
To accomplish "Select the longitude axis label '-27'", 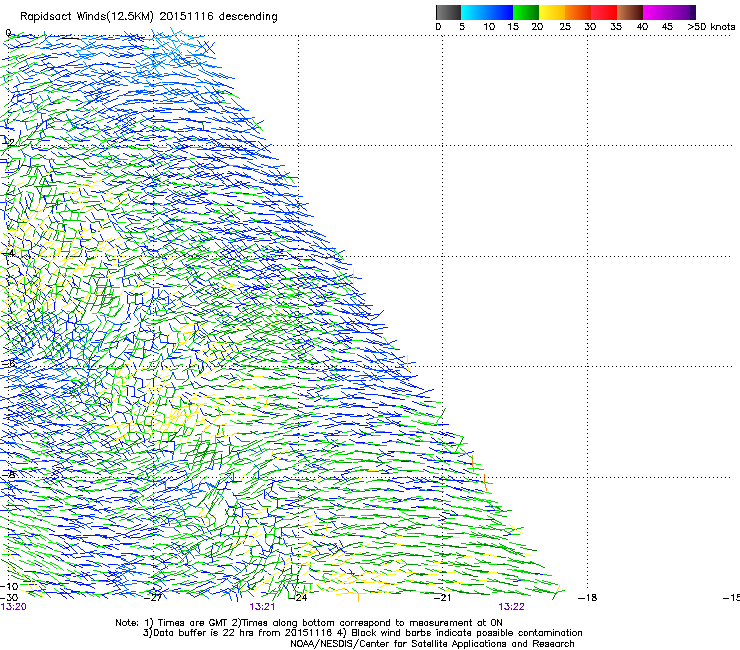I will [153, 598].
